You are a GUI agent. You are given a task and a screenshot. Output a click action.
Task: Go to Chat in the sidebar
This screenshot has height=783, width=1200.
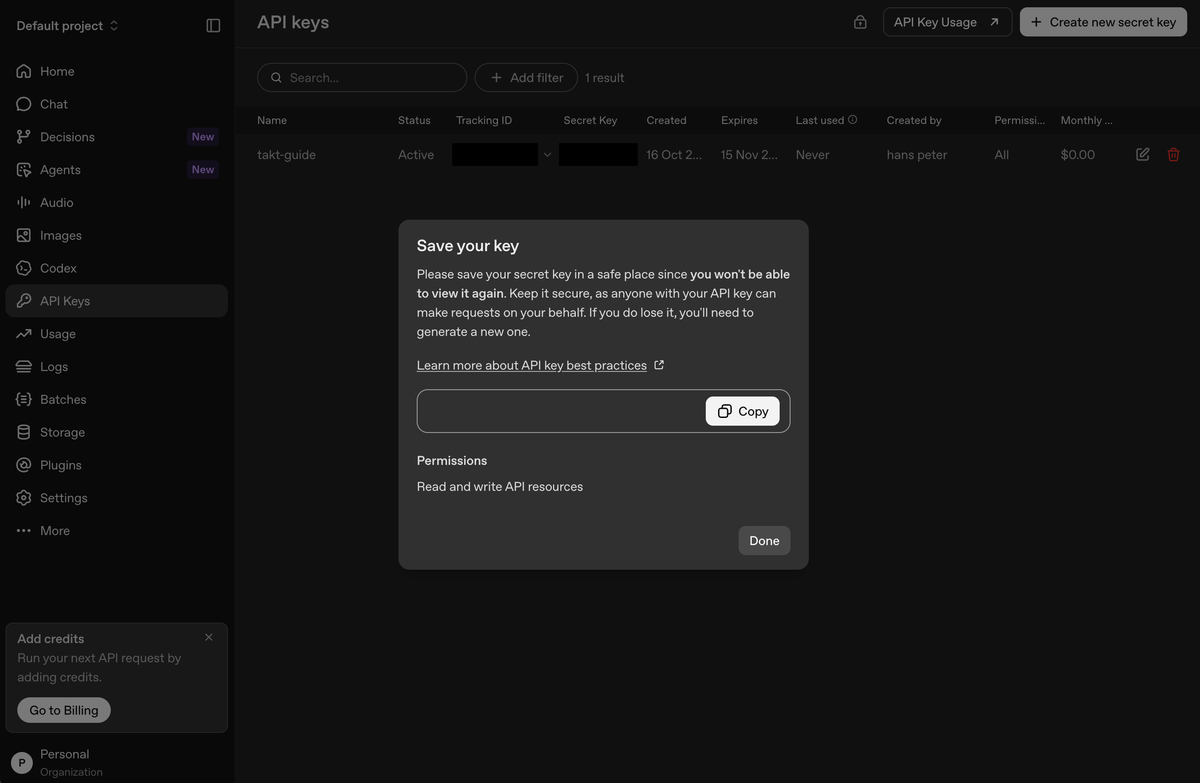(117, 104)
